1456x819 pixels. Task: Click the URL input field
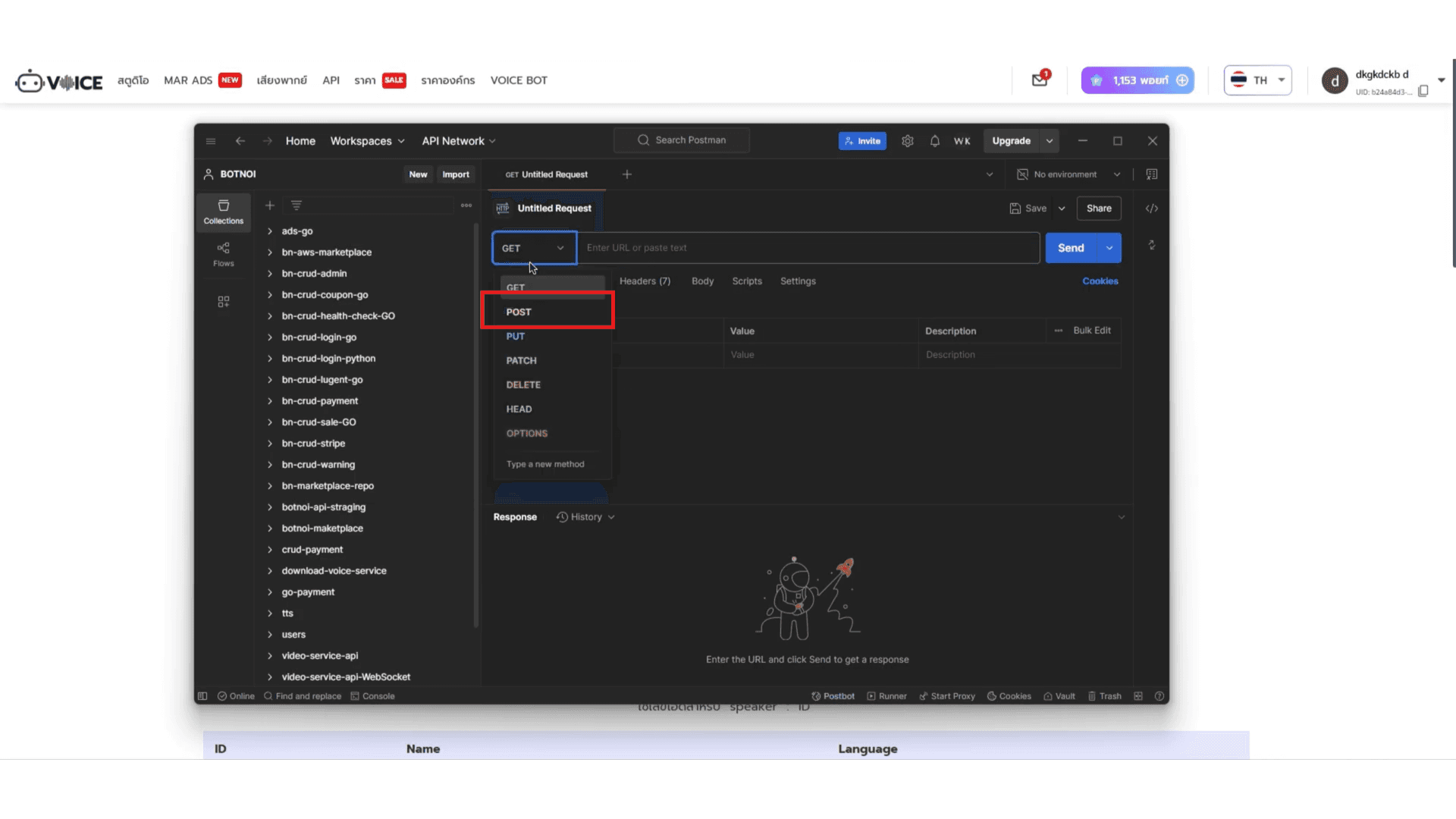tap(808, 248)
